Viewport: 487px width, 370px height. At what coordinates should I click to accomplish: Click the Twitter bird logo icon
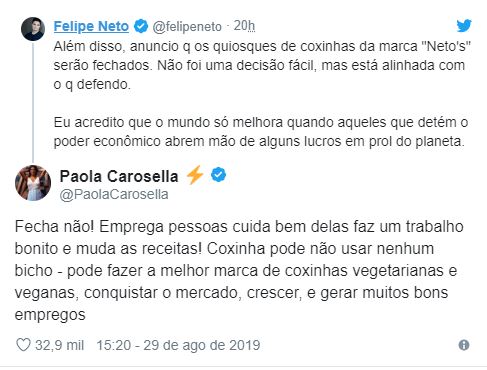tap(464, 26)
